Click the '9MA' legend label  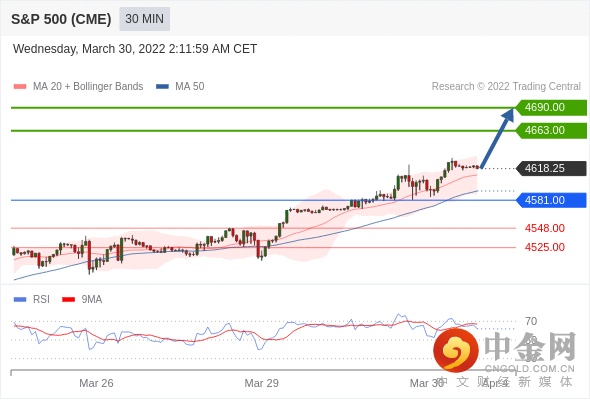pos(92,300)
